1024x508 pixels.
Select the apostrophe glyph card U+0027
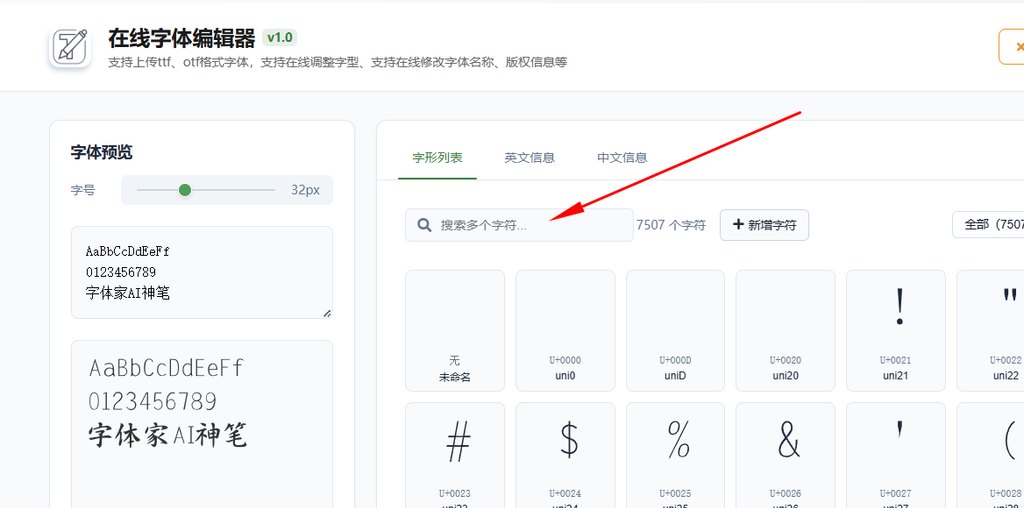pos(896,455)
